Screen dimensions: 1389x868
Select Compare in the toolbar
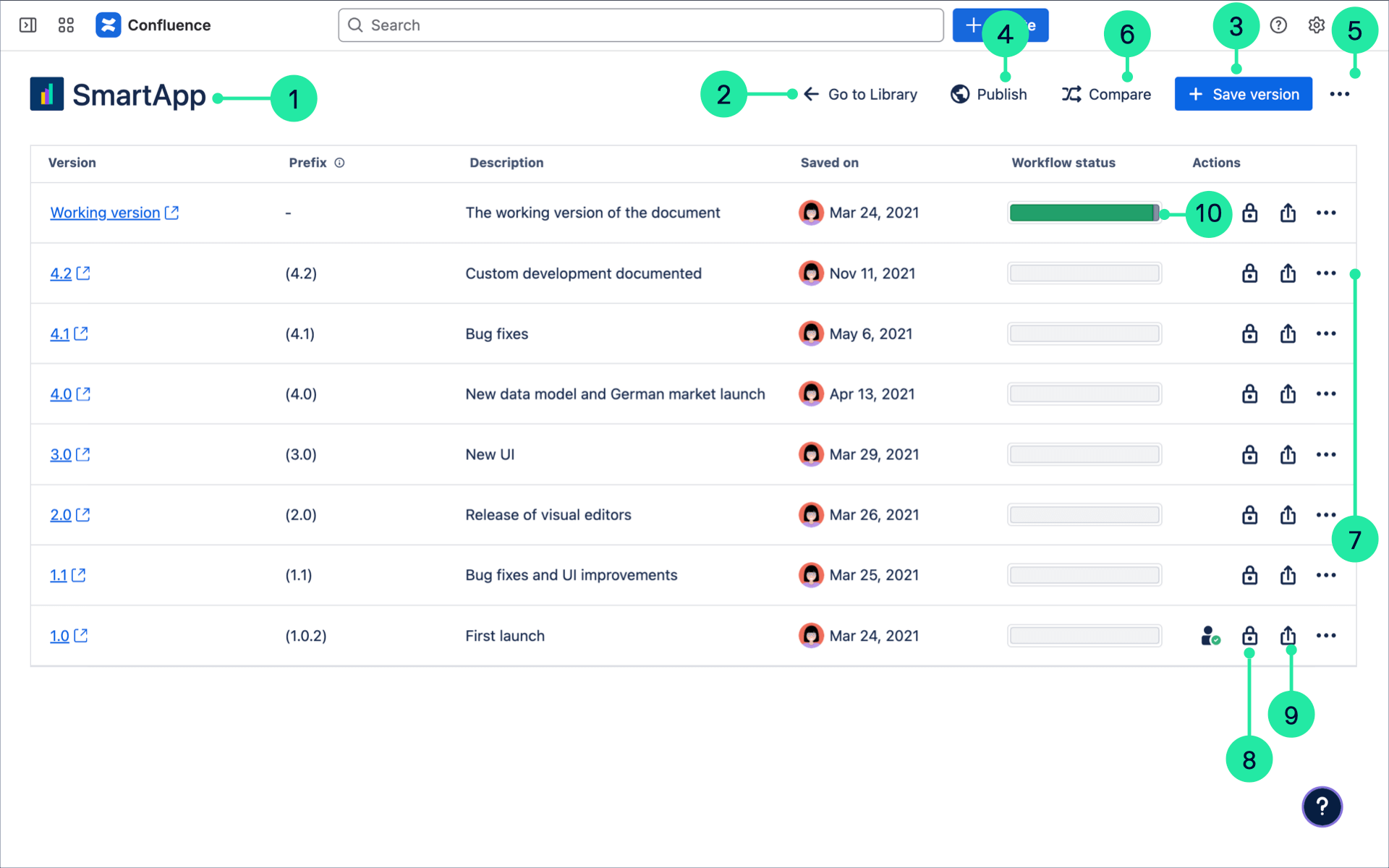click(1107, 93)
